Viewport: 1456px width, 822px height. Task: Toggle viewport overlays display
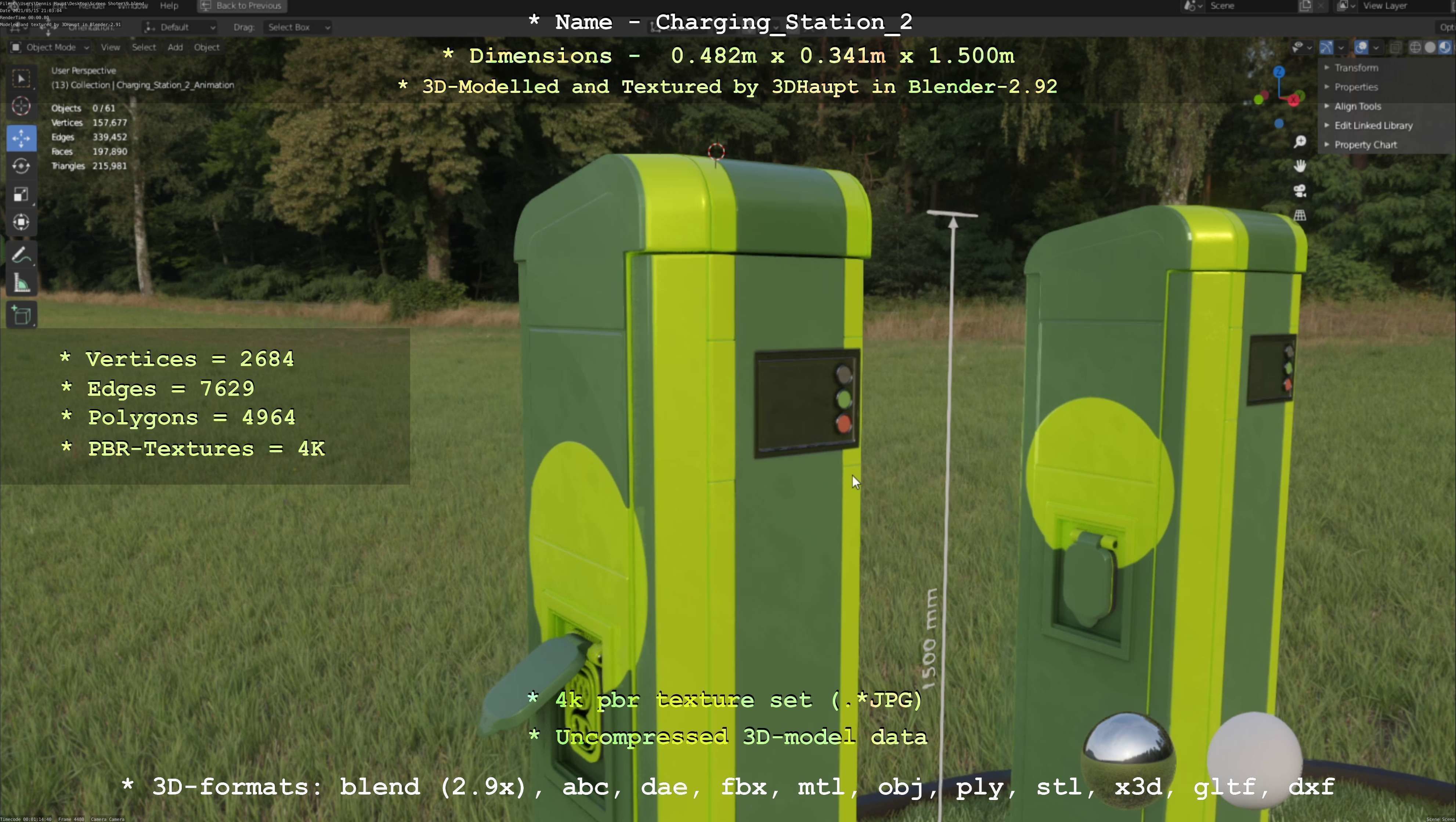click(1362, 47)
